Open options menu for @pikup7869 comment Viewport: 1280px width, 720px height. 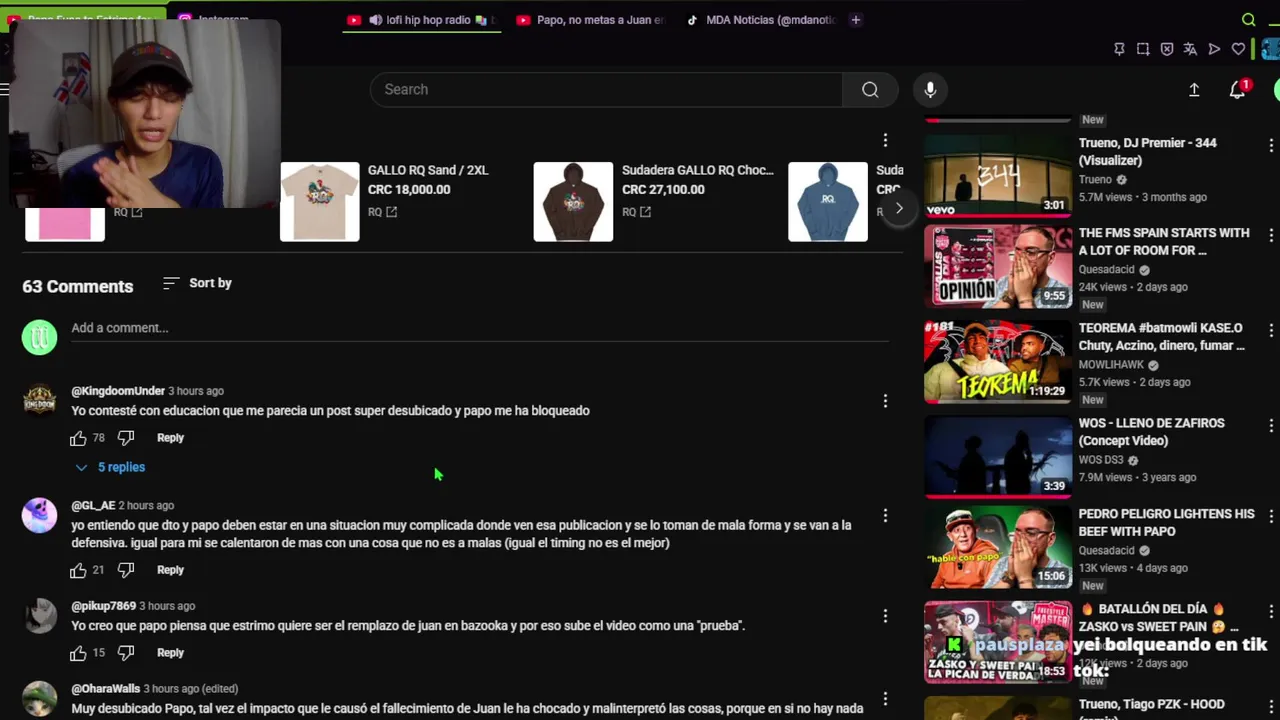coord(885,616)
